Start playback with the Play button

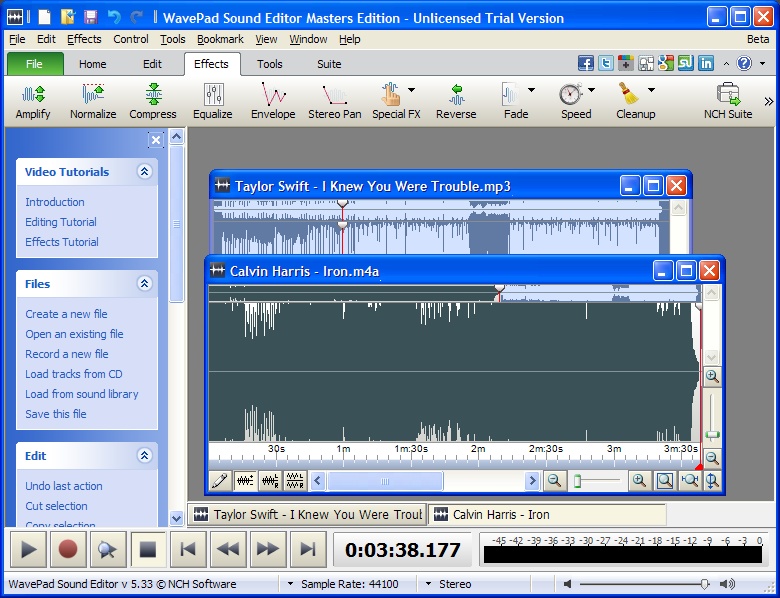coord(28,549)
